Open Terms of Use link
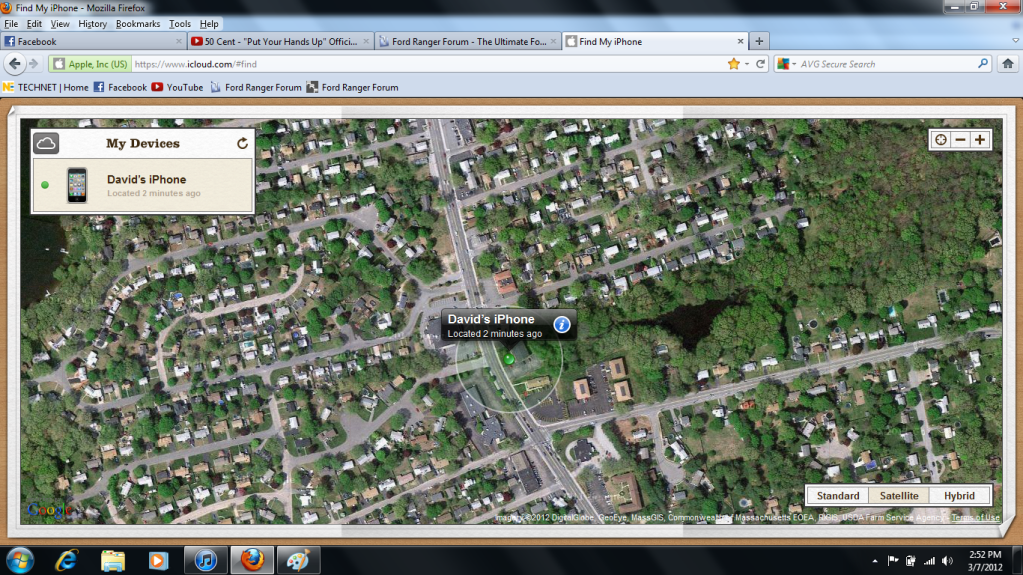The height and width of the screenshot is (575, 1023). click(x=975, y=518)
